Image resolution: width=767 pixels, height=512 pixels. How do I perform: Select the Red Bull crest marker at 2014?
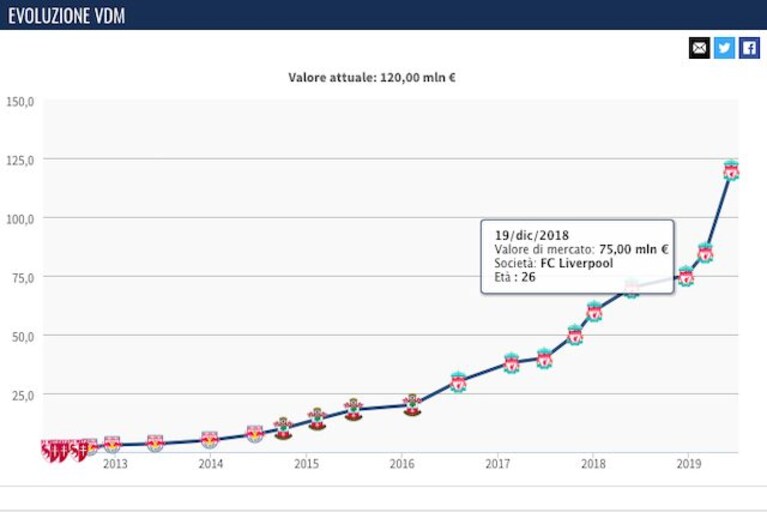pos(209,440)
